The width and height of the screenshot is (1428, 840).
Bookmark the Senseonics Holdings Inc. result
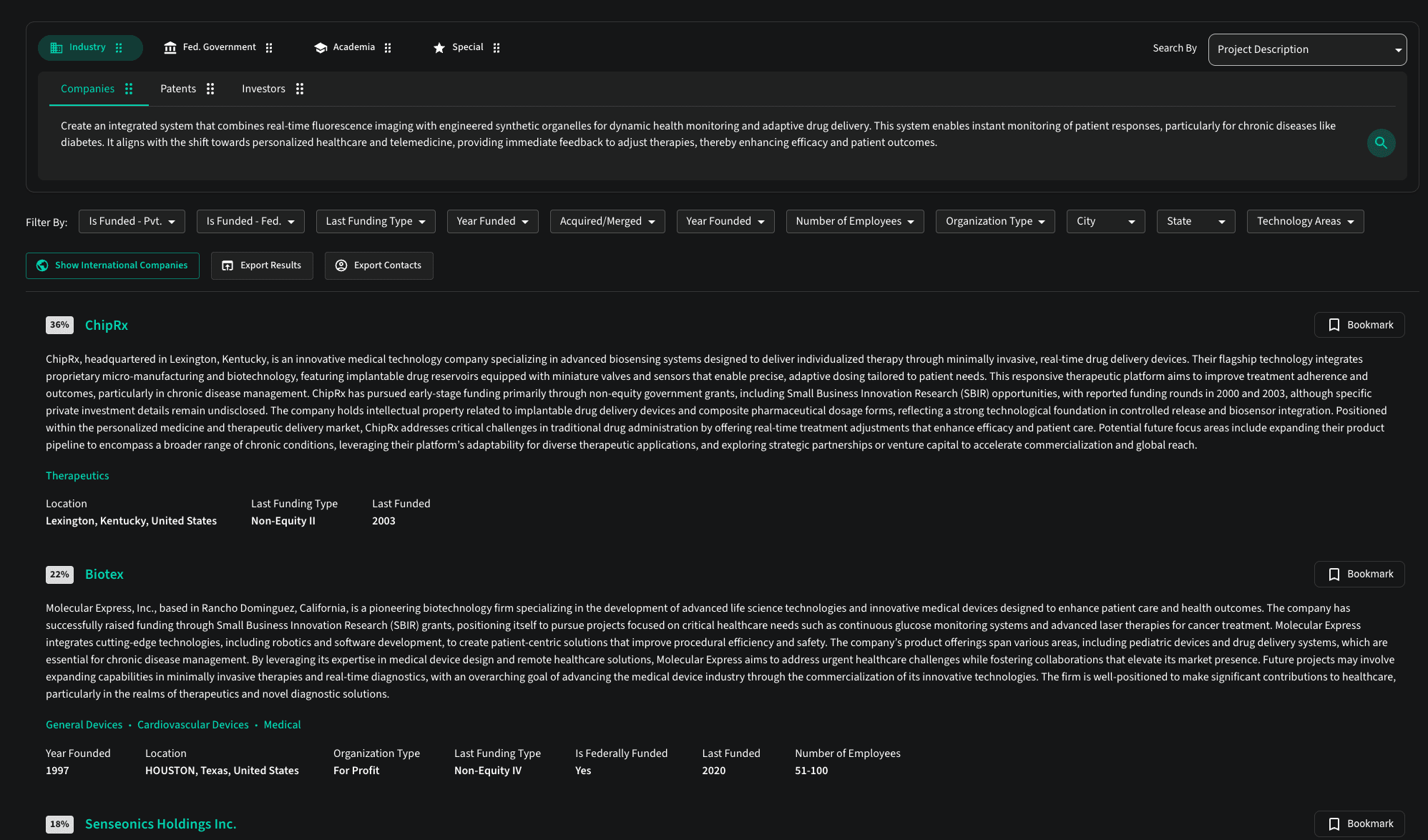pos(1359,824)
